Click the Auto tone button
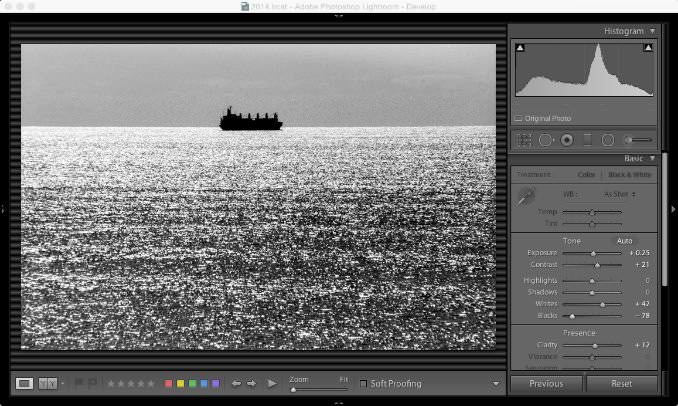Image resolution: width=678 pixels, height=406 pixels. pos(624,241)
